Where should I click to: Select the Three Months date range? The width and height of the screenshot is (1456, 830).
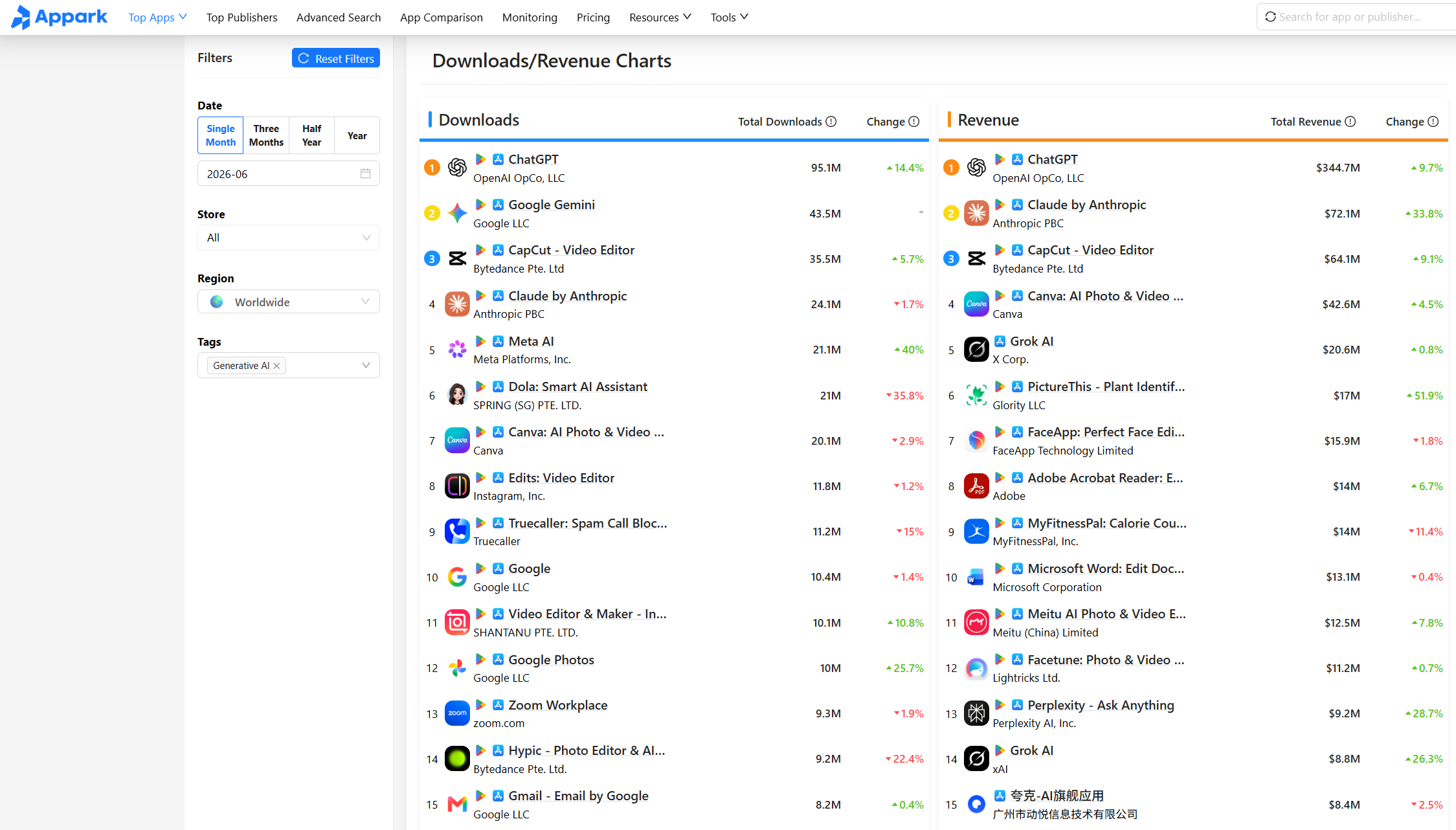point(266,135)
